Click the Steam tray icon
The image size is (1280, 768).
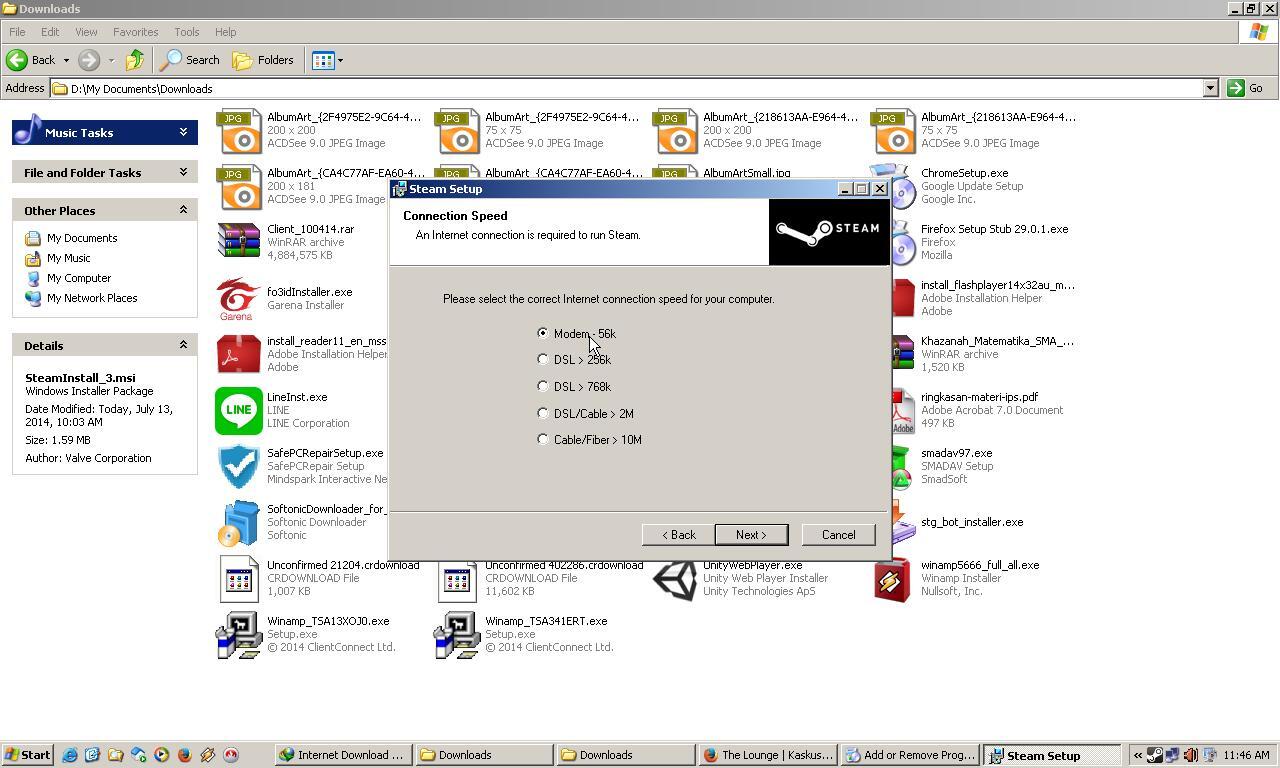click(1155, 755)
